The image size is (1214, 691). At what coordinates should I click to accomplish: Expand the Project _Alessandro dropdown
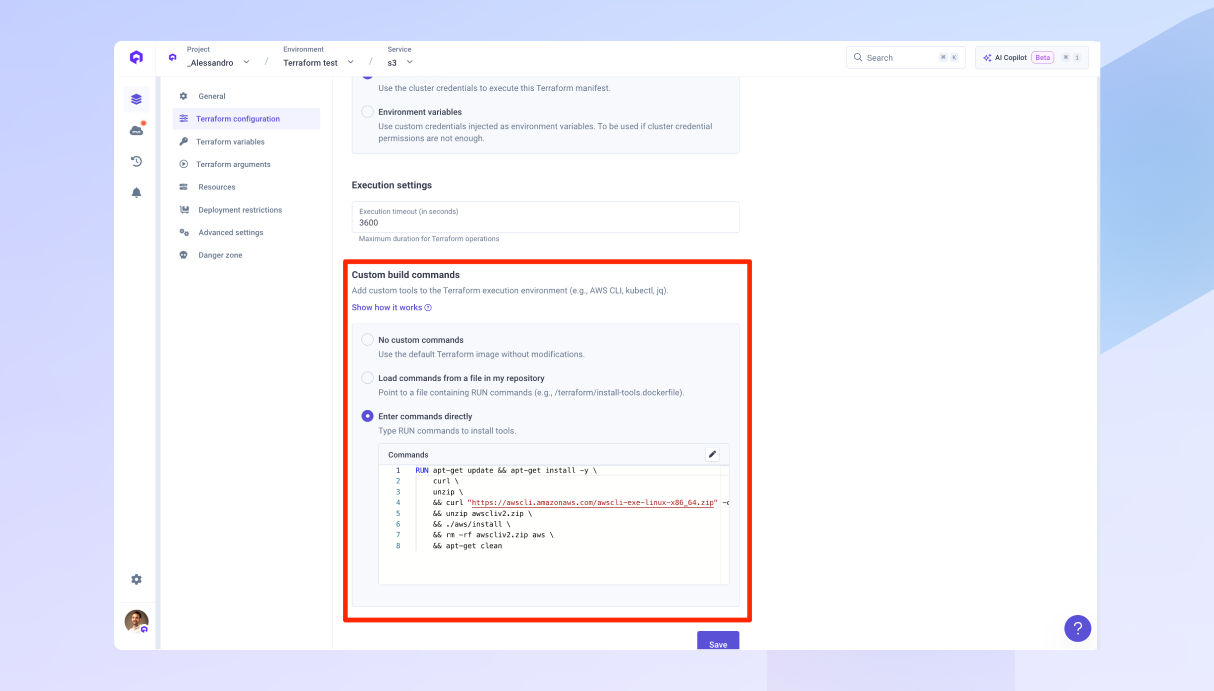click(218, 62)
